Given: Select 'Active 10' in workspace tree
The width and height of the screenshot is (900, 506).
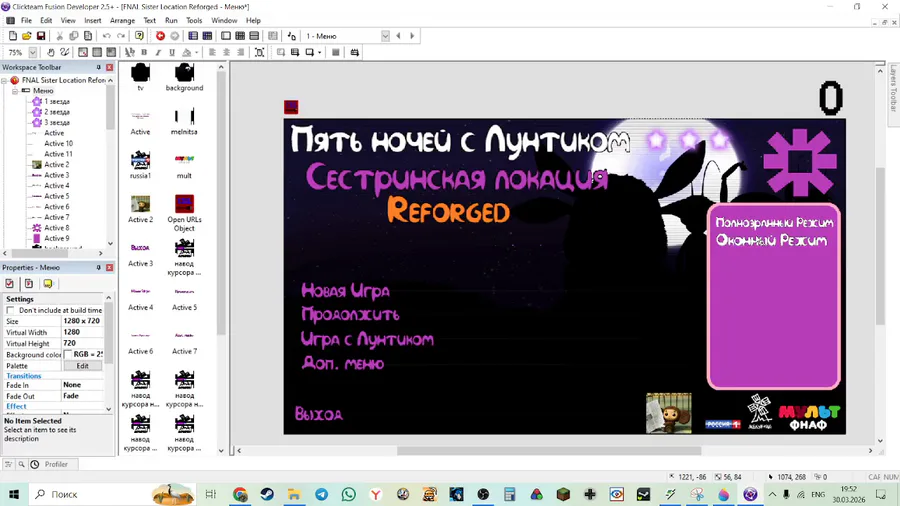Looking at the screenshot, I should tap(59, 143).
